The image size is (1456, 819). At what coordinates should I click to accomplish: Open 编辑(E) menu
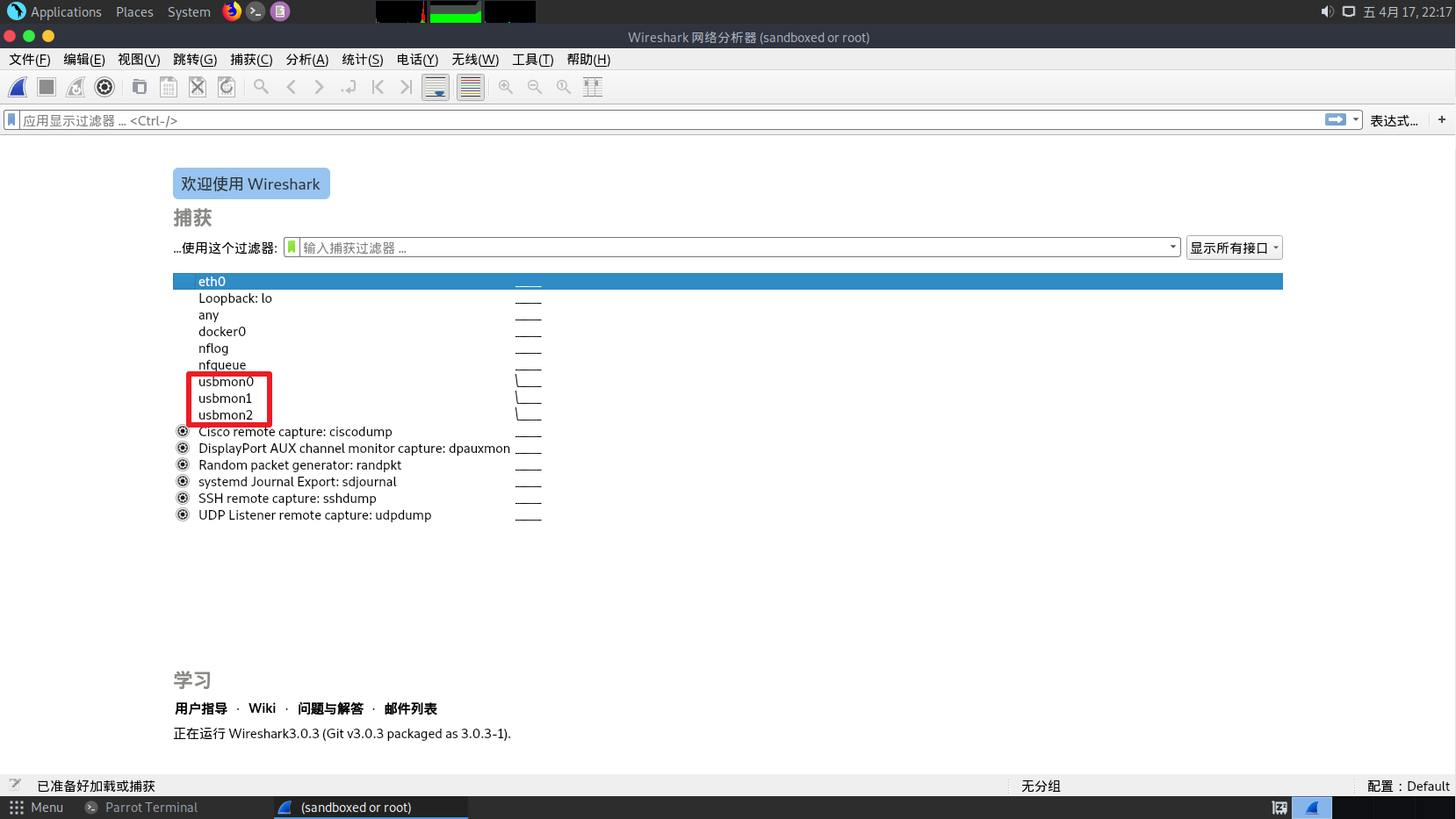pos(84,60)
